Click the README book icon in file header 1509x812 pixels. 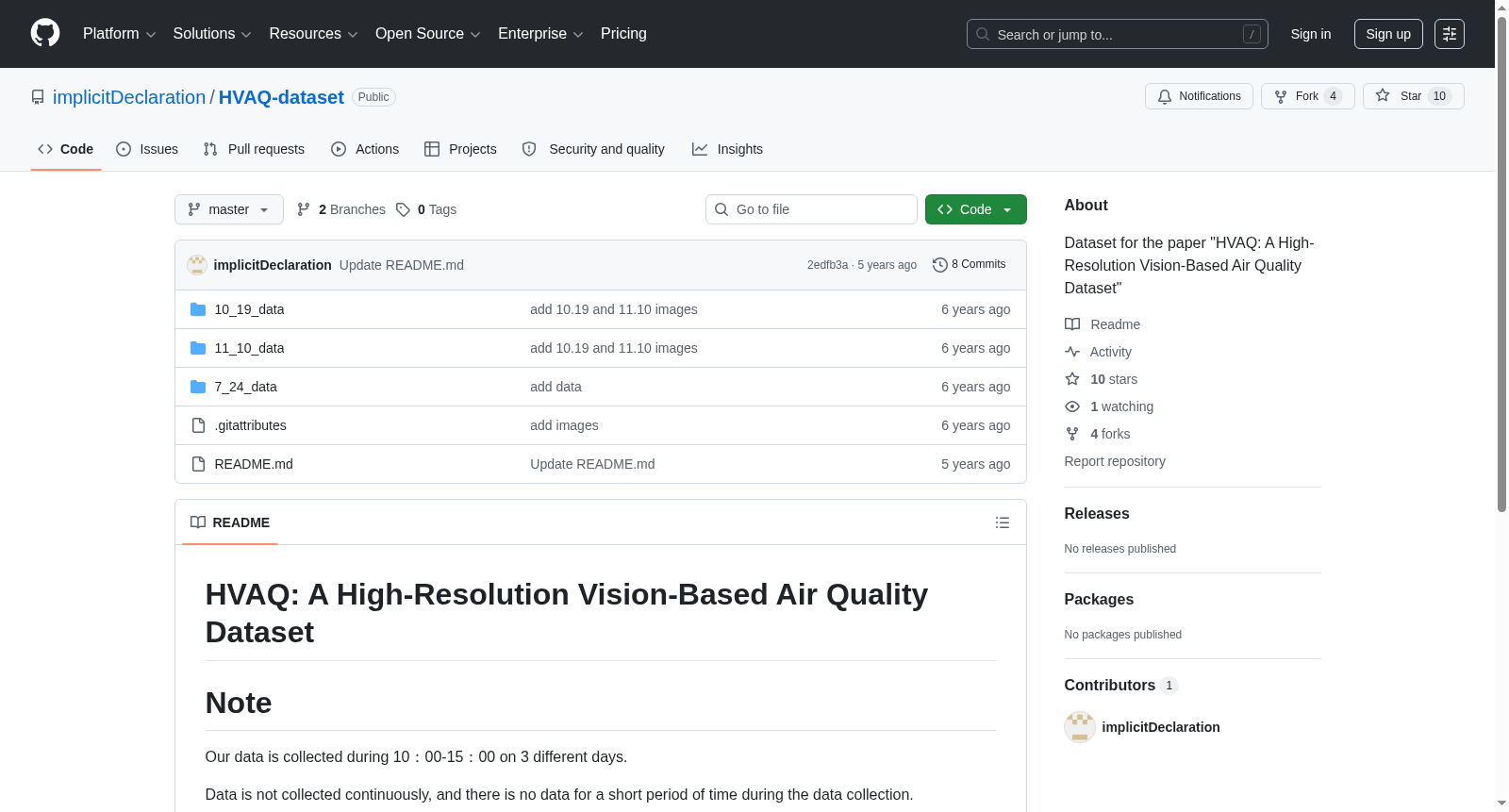coord(198,522)
